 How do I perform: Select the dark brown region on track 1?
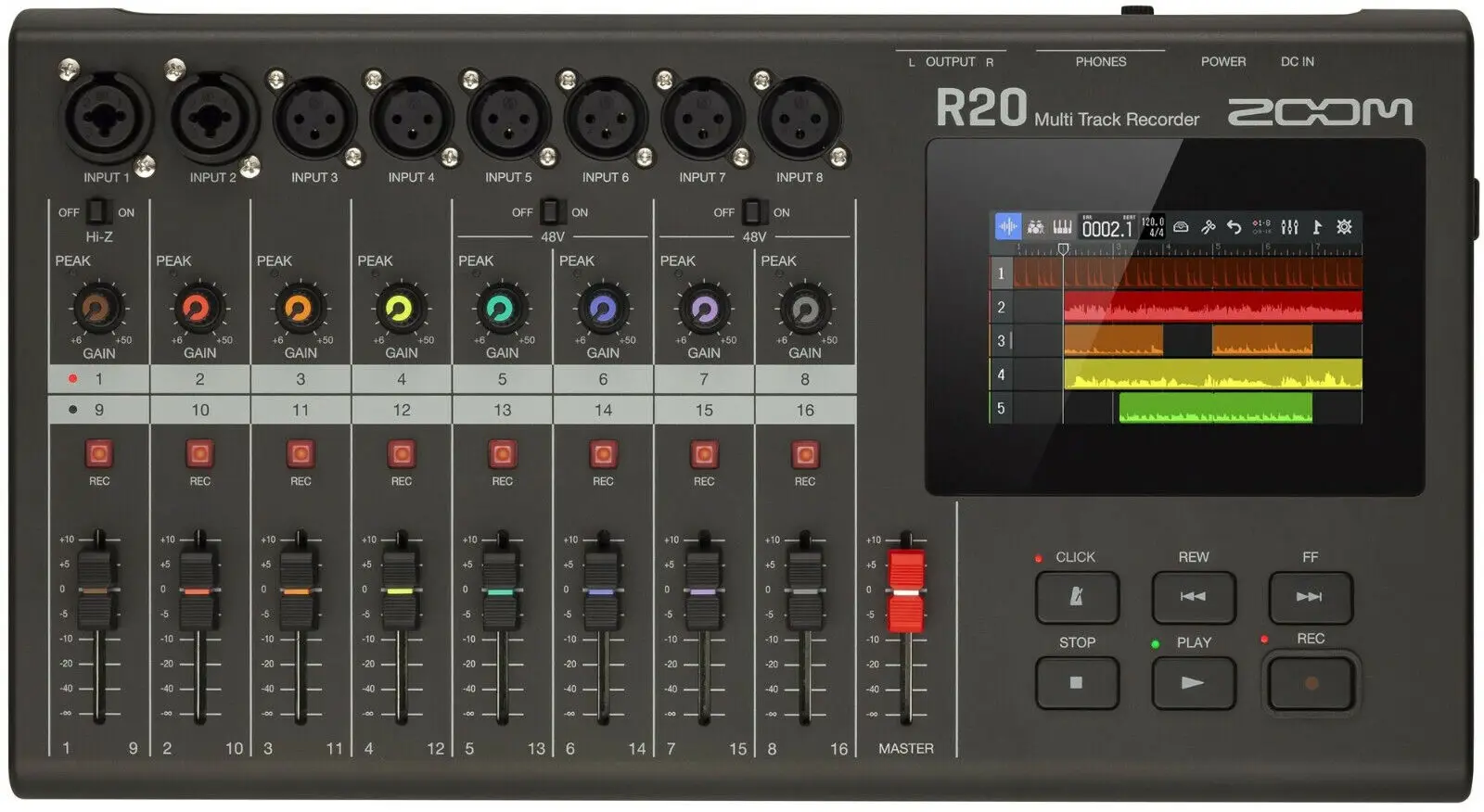(1188, 273)
